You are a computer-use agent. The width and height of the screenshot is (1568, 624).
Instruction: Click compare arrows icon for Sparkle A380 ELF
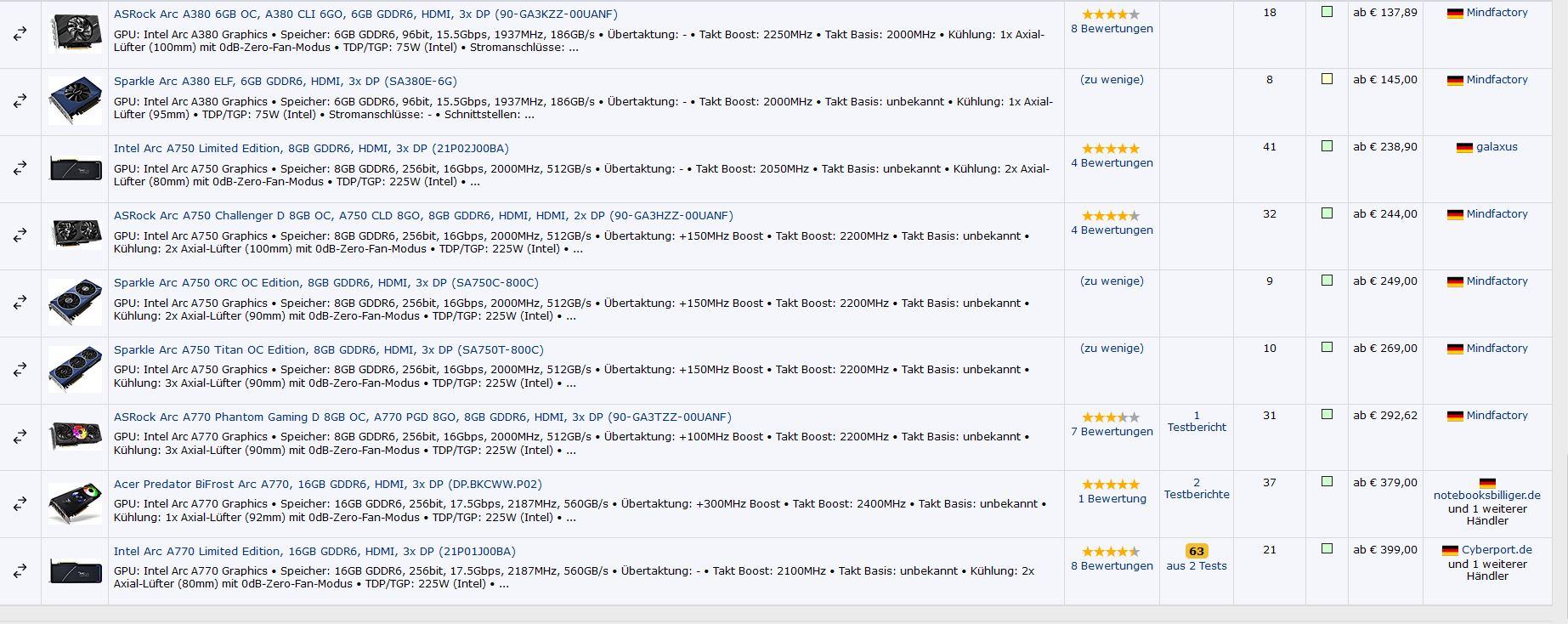[20, 101]
